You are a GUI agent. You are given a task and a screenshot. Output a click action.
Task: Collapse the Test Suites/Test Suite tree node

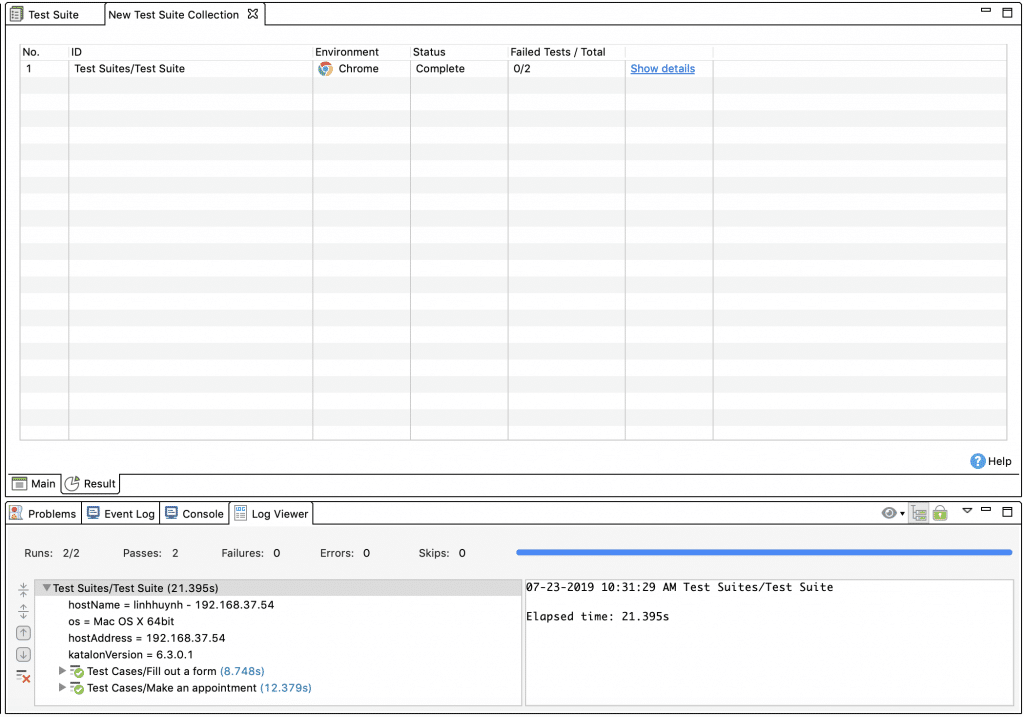46,588
